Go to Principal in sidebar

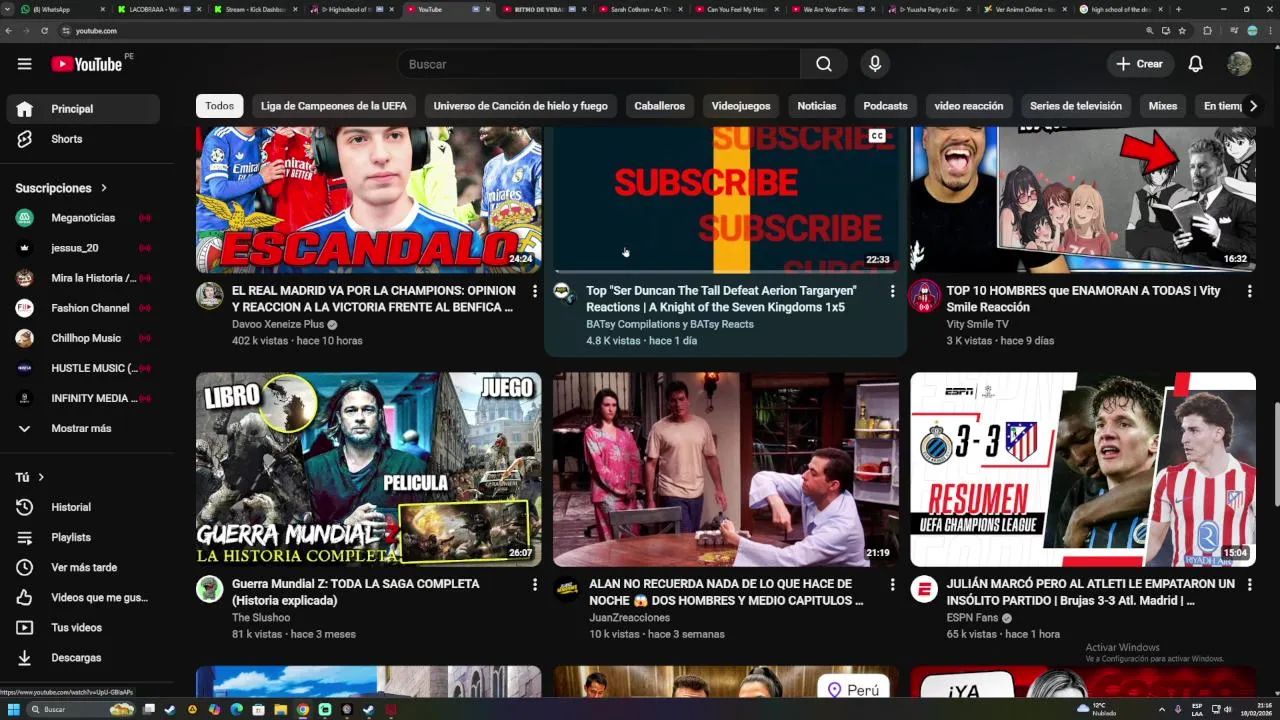click(x=83, y=109)
